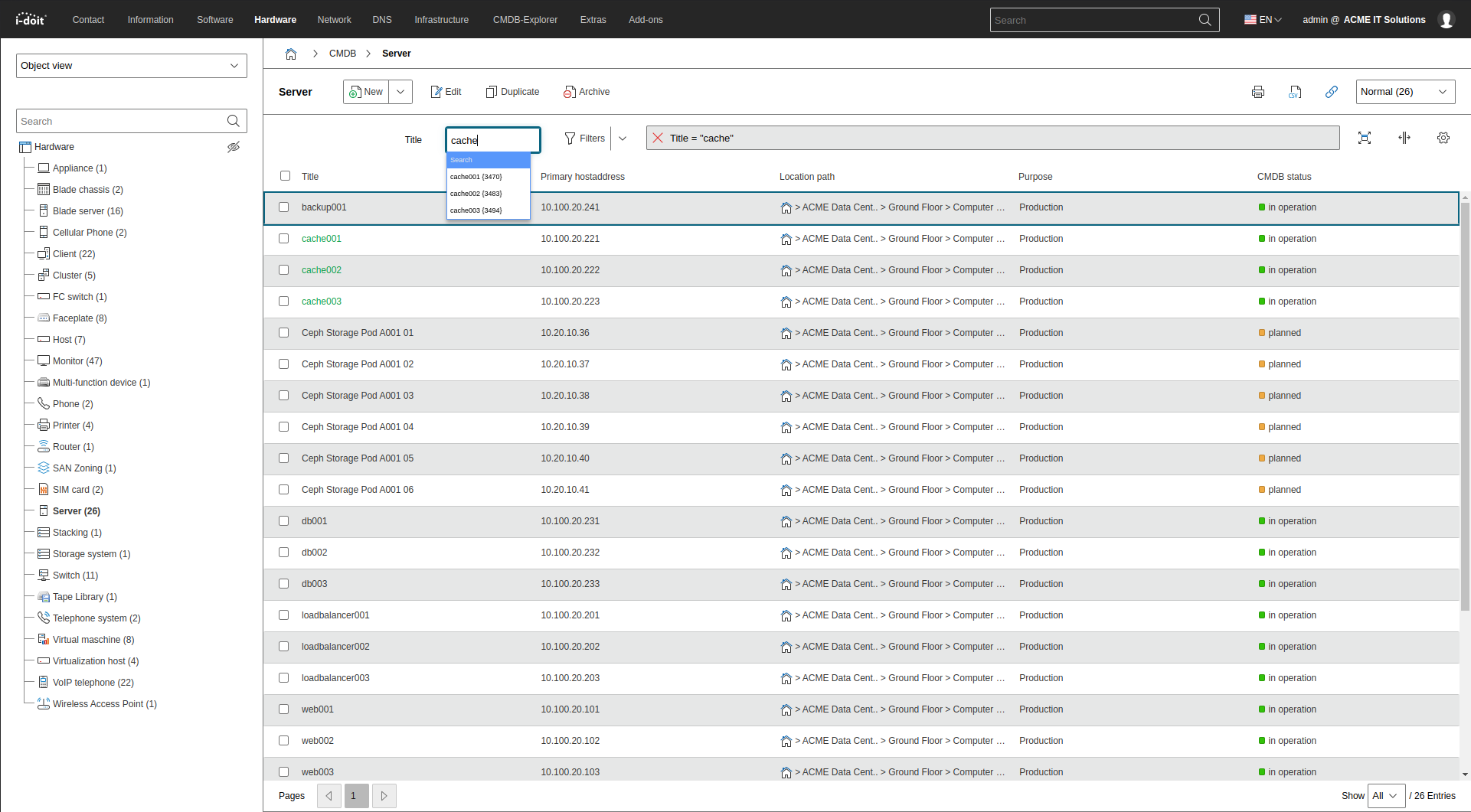This screenshot has height=812, width=1471.
Task: Open the Contact menu
Action: pyautogui.click(x=88, y=20)
